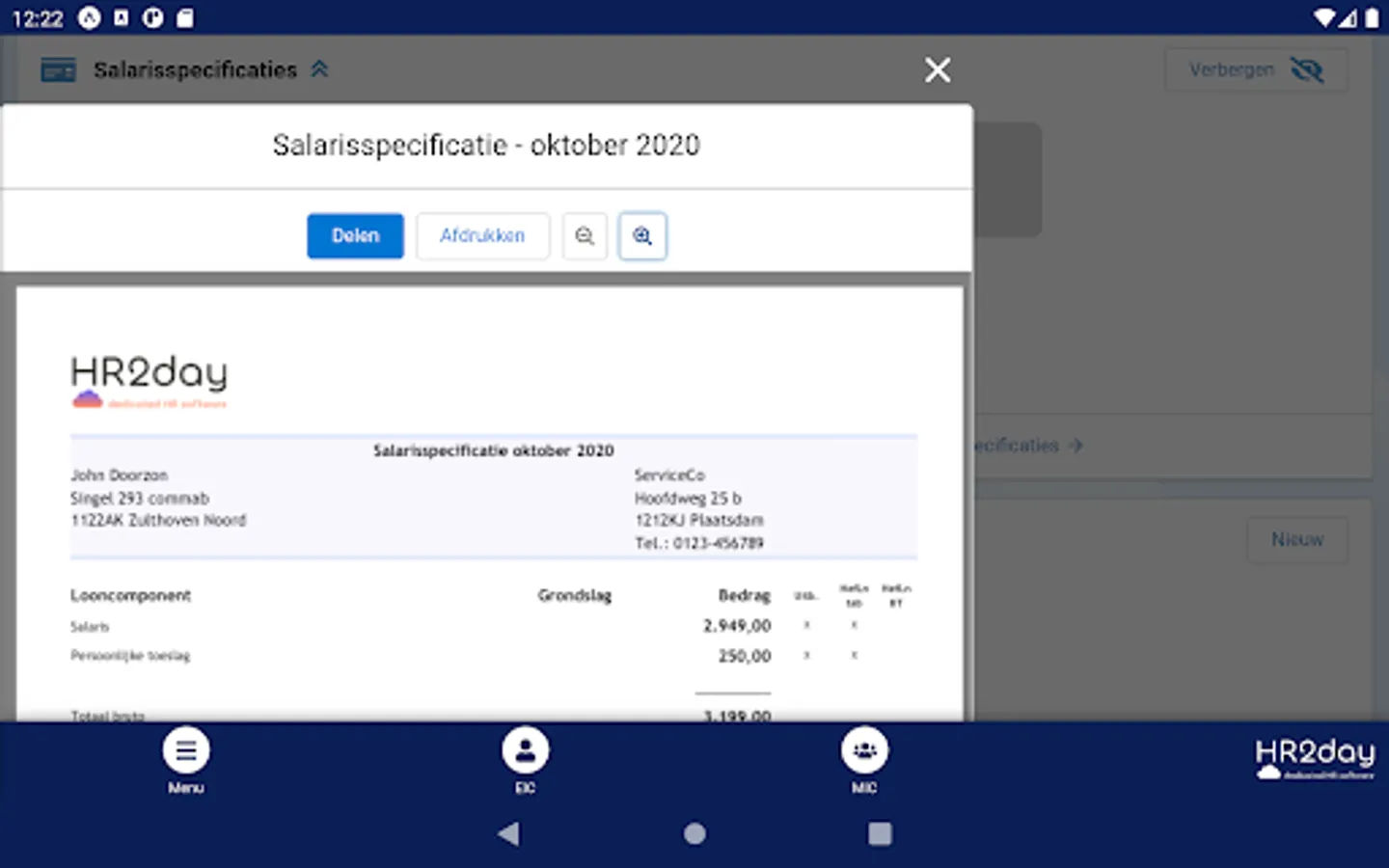The height and width of the screenshot is (868, 1389).
Task: Tap Android home navigation button
Action: pyautogui.click(x=694, y=833)
